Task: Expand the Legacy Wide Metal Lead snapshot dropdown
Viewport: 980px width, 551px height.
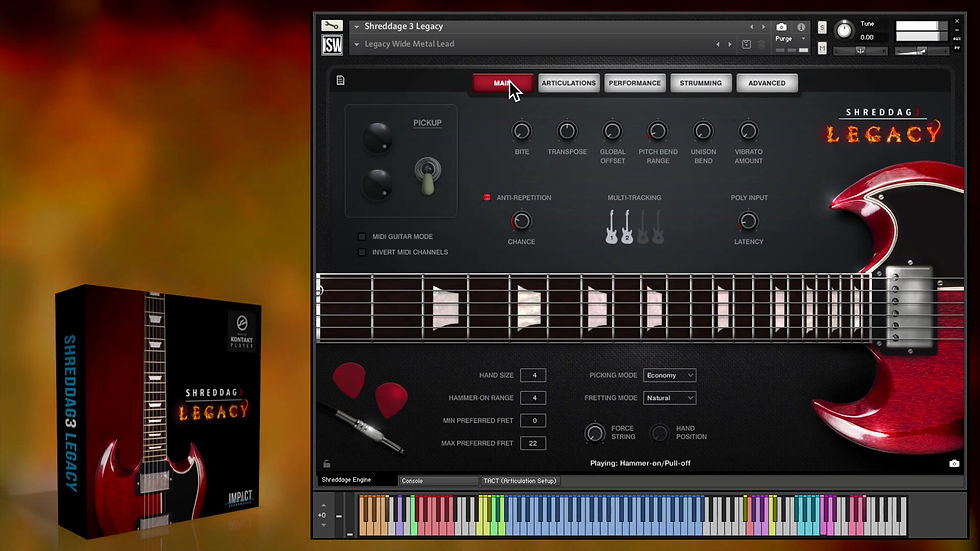Action: pos(356,44)
